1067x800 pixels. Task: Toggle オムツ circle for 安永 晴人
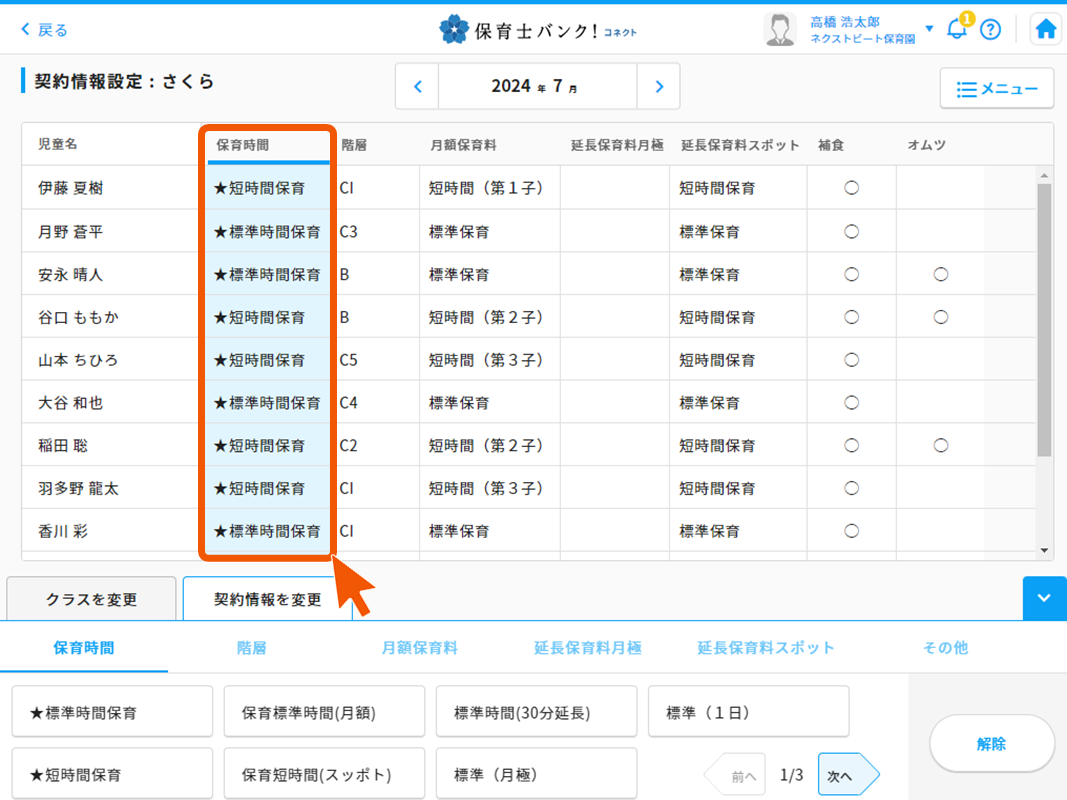click(940, 274)
